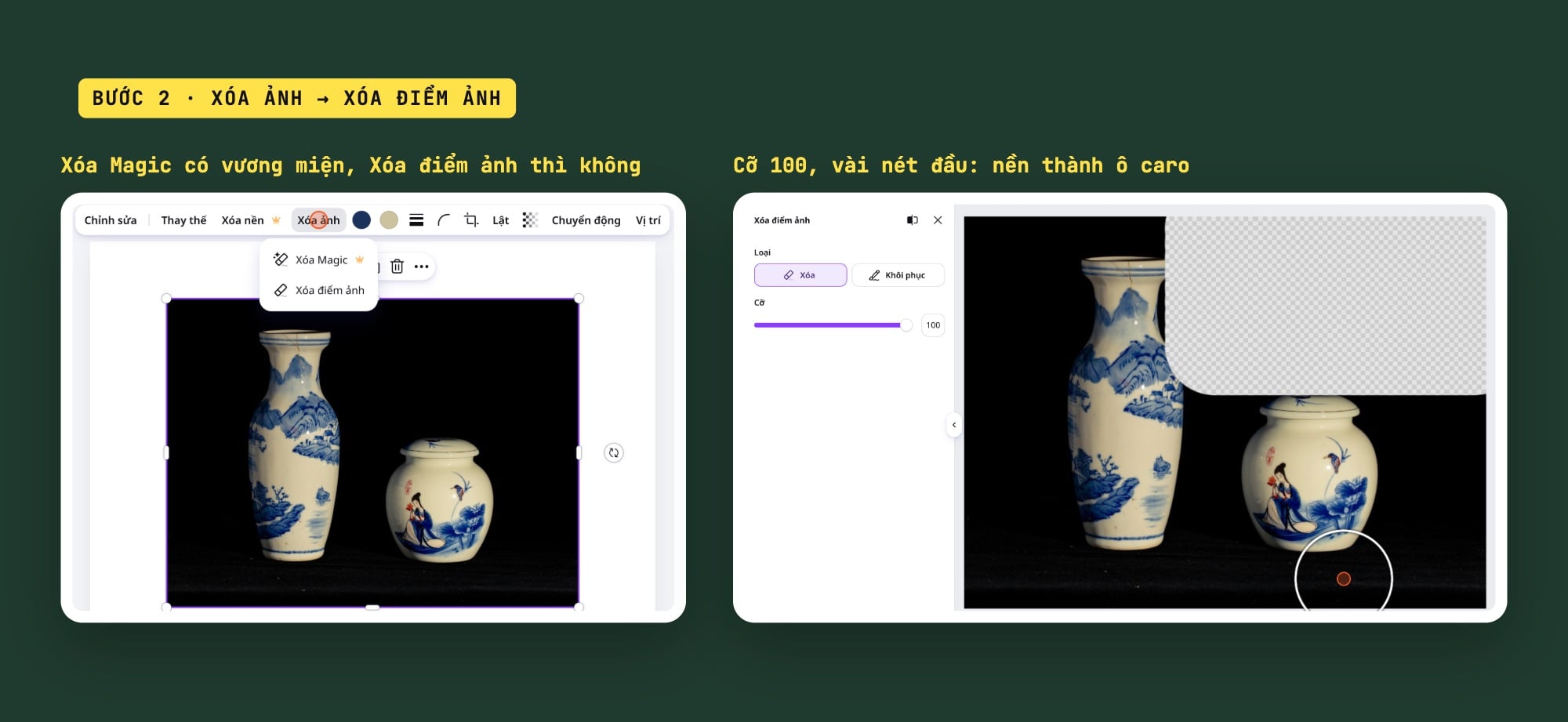Click the right-side resize handle of the selected image
Screen dimensions: 1568x722
click(x=579, y=452)
